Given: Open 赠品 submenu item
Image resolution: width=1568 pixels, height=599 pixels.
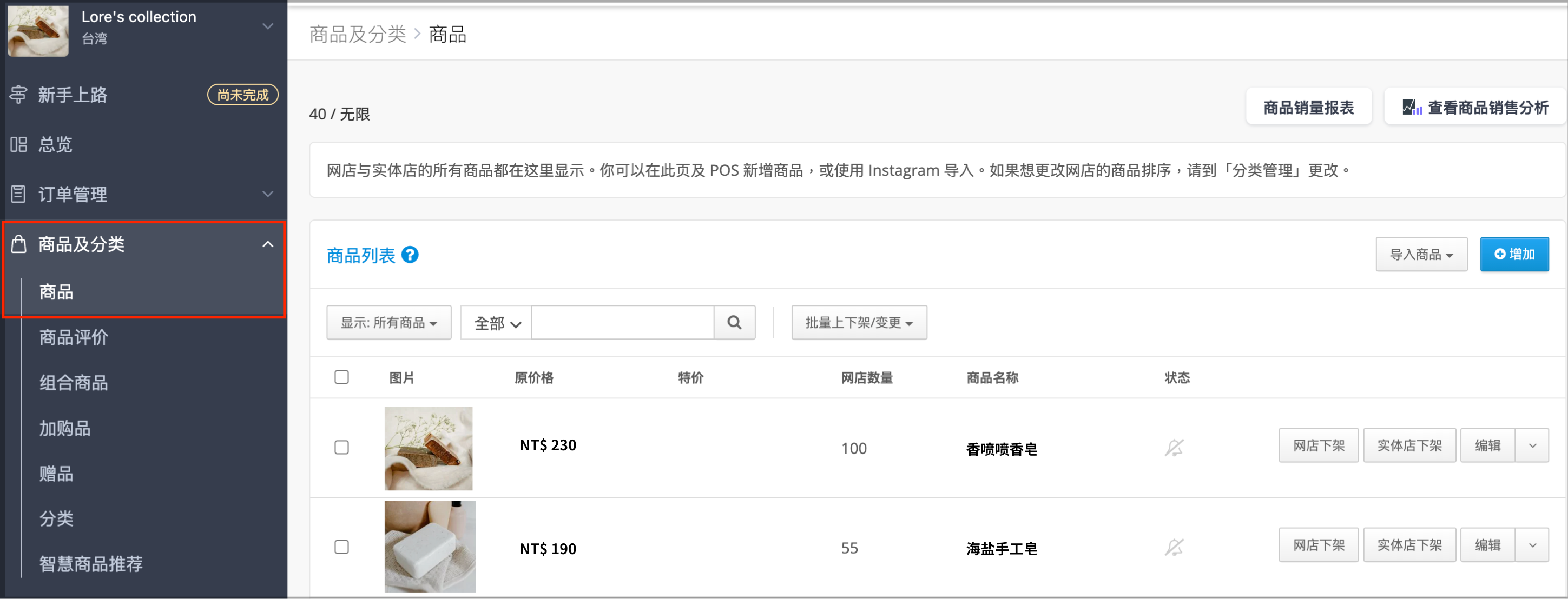Looking at the screenshot, I should (56, 474).
